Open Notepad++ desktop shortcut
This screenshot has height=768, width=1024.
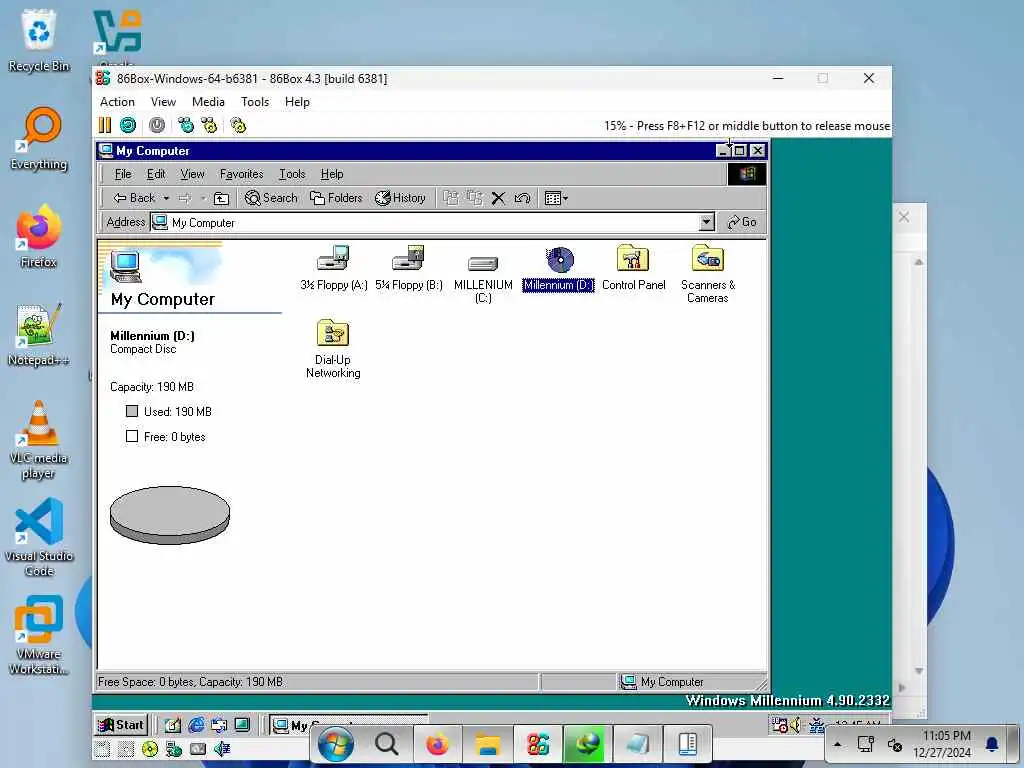click(39, 334)
